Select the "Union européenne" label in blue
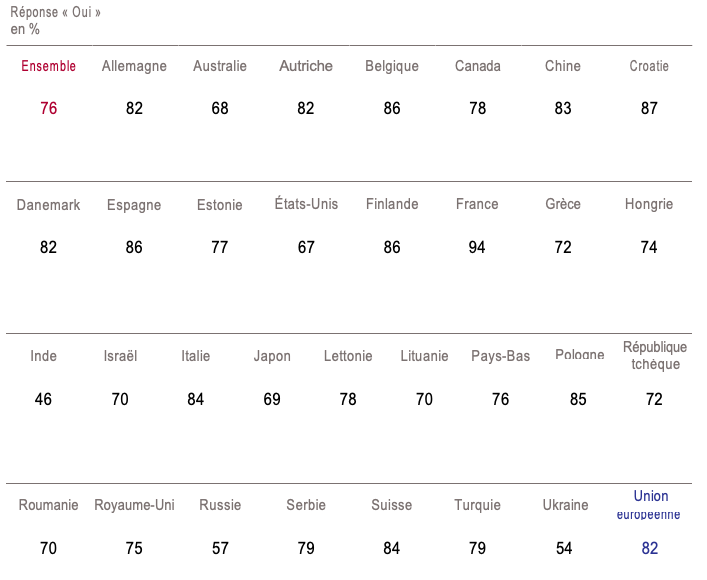707x580 pixels. click(x=650, y=504)
